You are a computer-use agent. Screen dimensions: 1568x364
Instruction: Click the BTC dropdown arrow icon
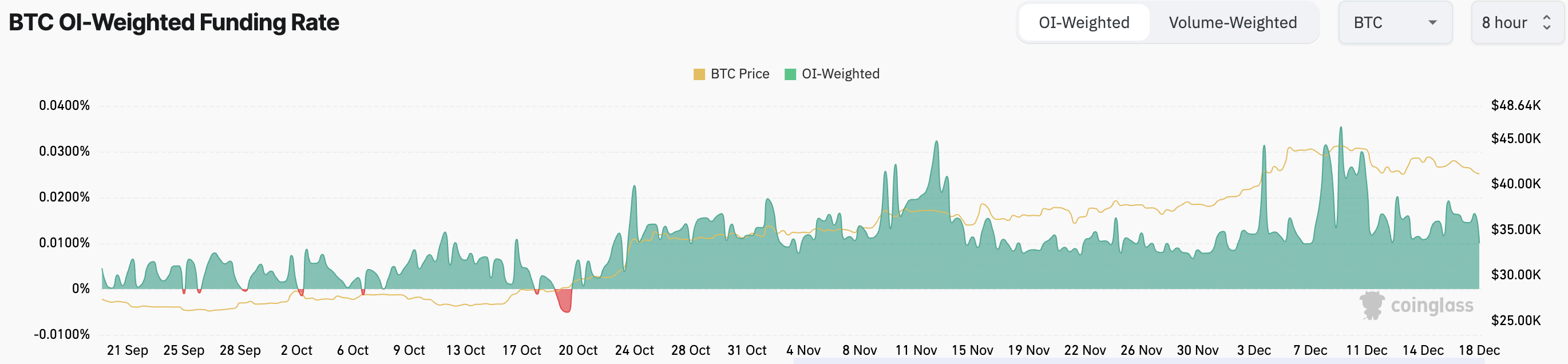point(1432,22)
